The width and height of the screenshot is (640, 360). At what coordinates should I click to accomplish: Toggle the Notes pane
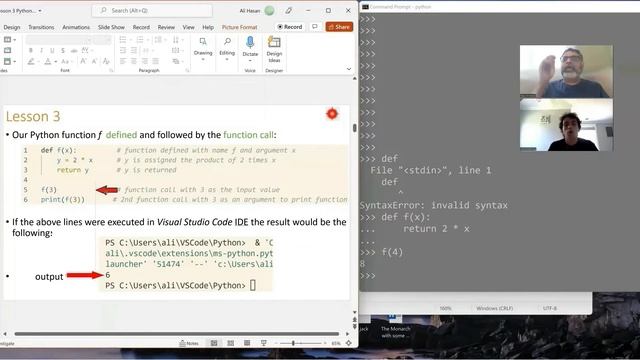[189, 343]
